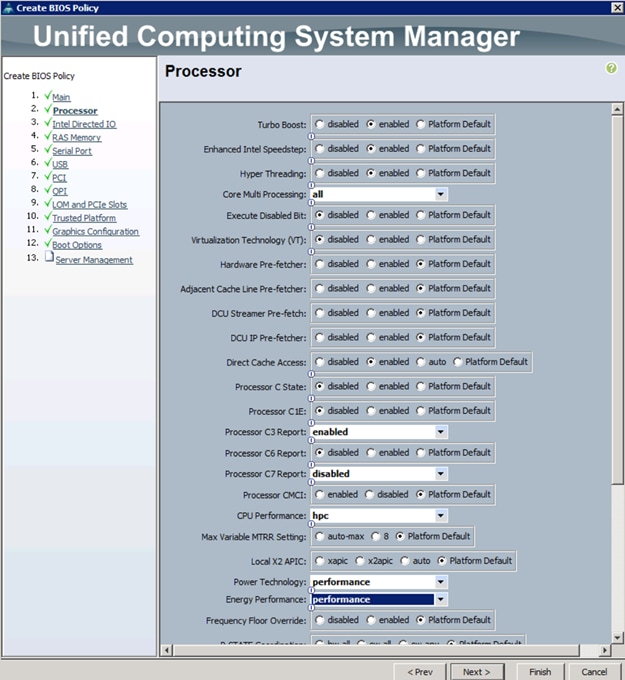Enable Processor C6 Report

point(371,453)
